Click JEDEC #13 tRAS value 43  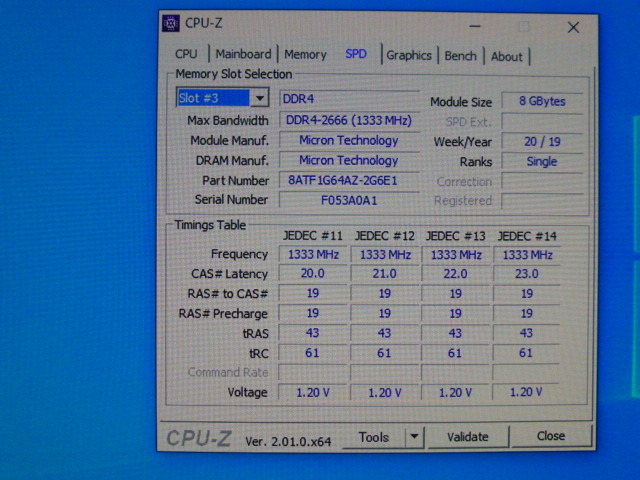pyautogui.click(x=456, y=333)
